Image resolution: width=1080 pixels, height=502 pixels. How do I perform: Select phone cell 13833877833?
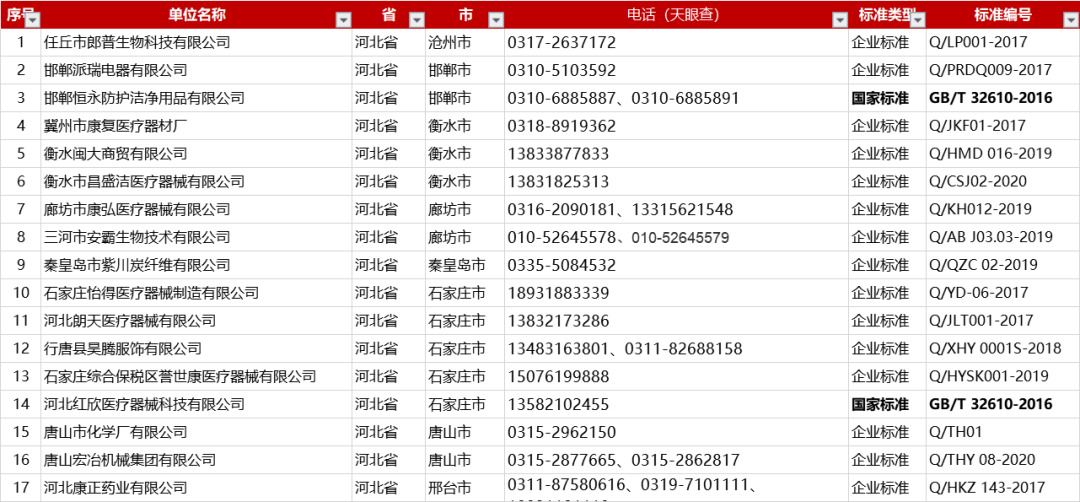click(x=676, y=154)
